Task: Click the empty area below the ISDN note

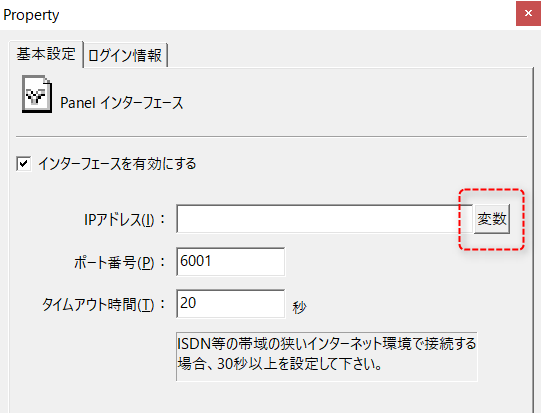Action: coord(271,397)
